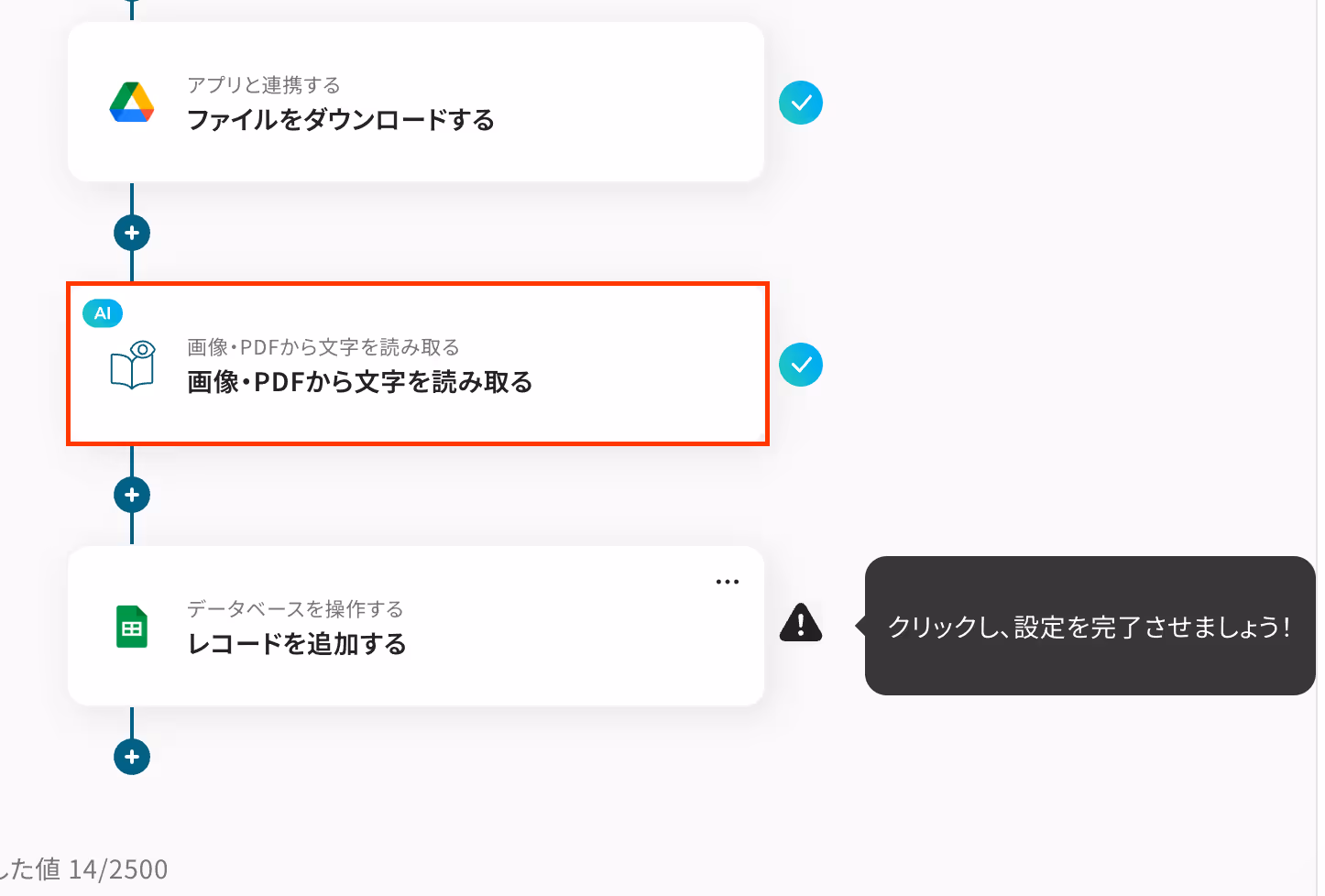Image resolution: width=1325 pixels, height=896 pixels.
Task: Click the Google Drive icon
Action: (132, 102)
